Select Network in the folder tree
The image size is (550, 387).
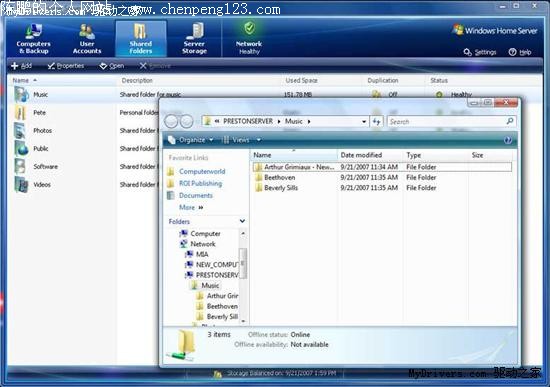203,244
